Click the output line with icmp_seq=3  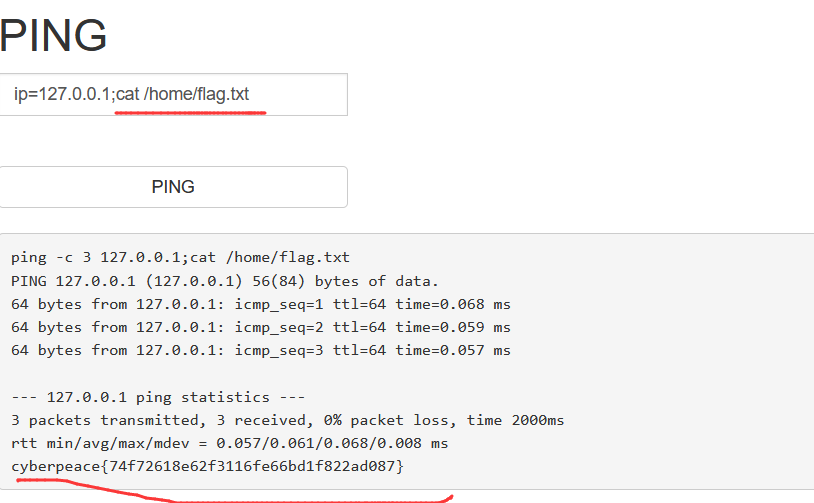(261, 350)
